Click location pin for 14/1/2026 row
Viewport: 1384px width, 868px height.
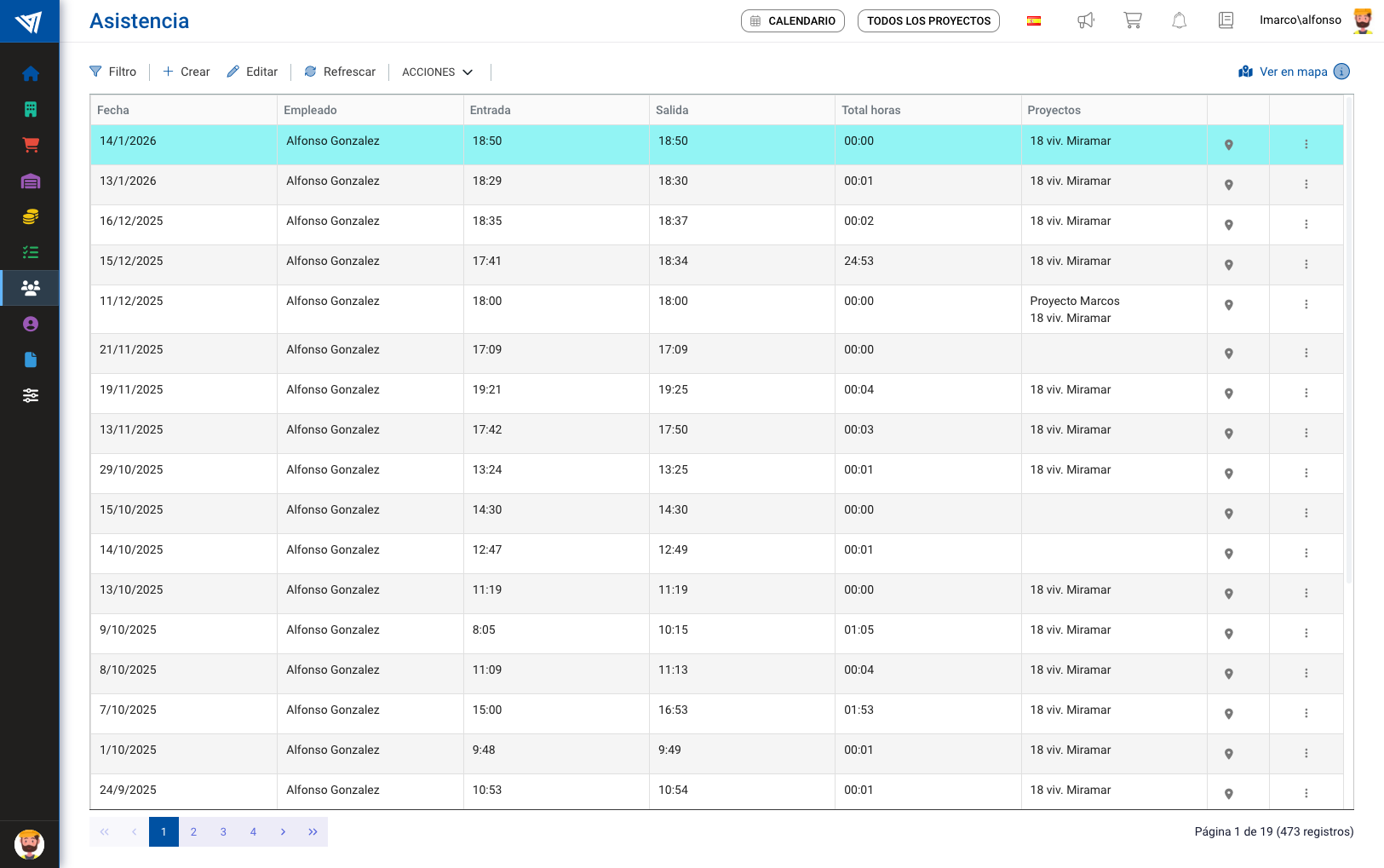1228,145
